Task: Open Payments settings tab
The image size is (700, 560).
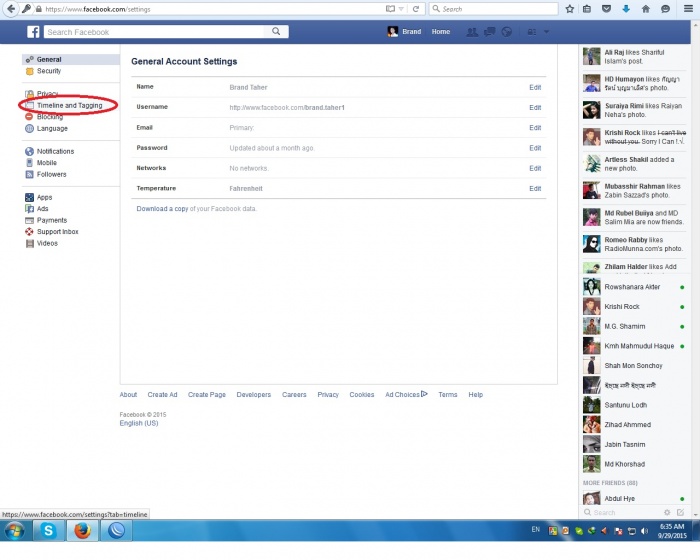Action: coord(52,221)
